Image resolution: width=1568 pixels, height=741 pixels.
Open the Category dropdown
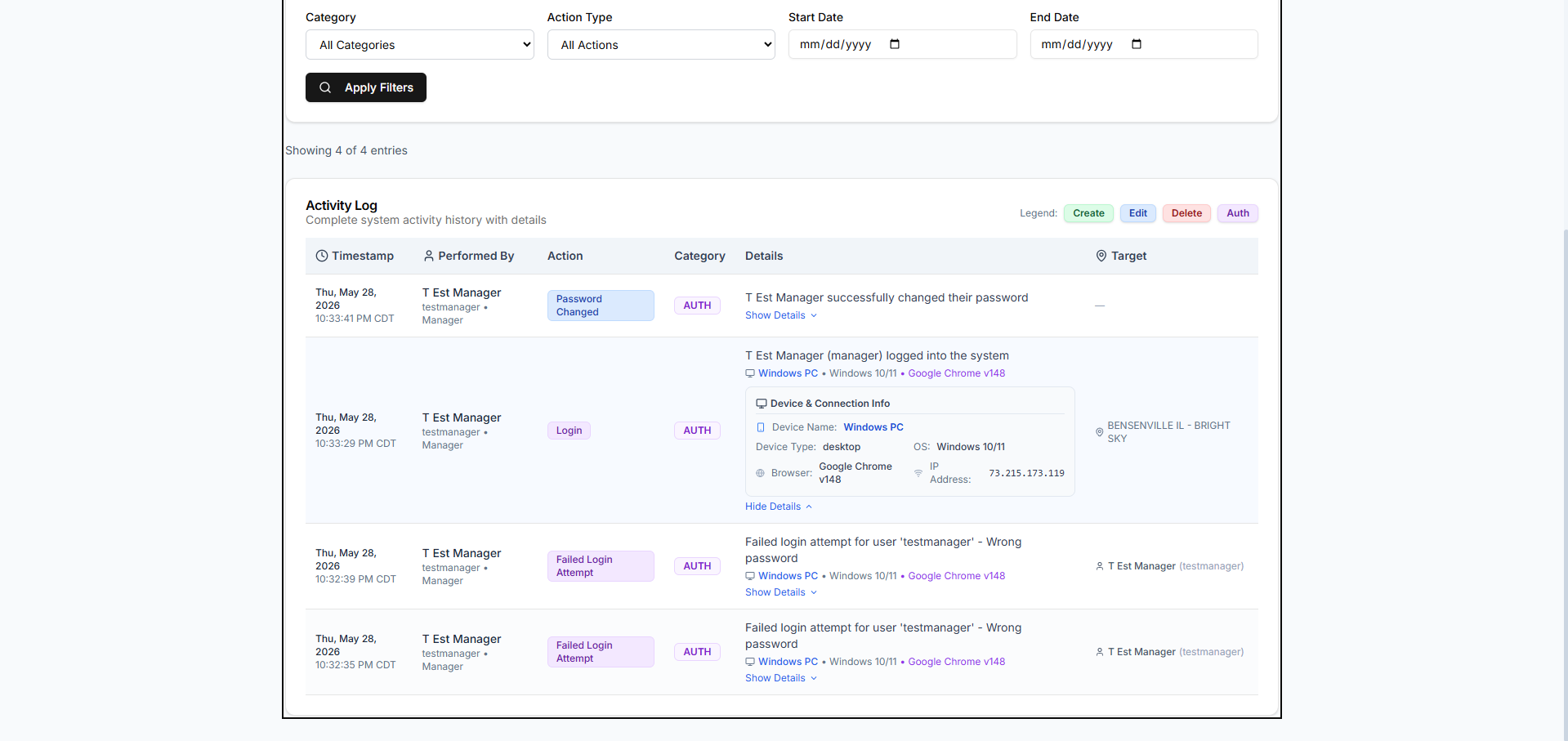[x=419, y=45]
